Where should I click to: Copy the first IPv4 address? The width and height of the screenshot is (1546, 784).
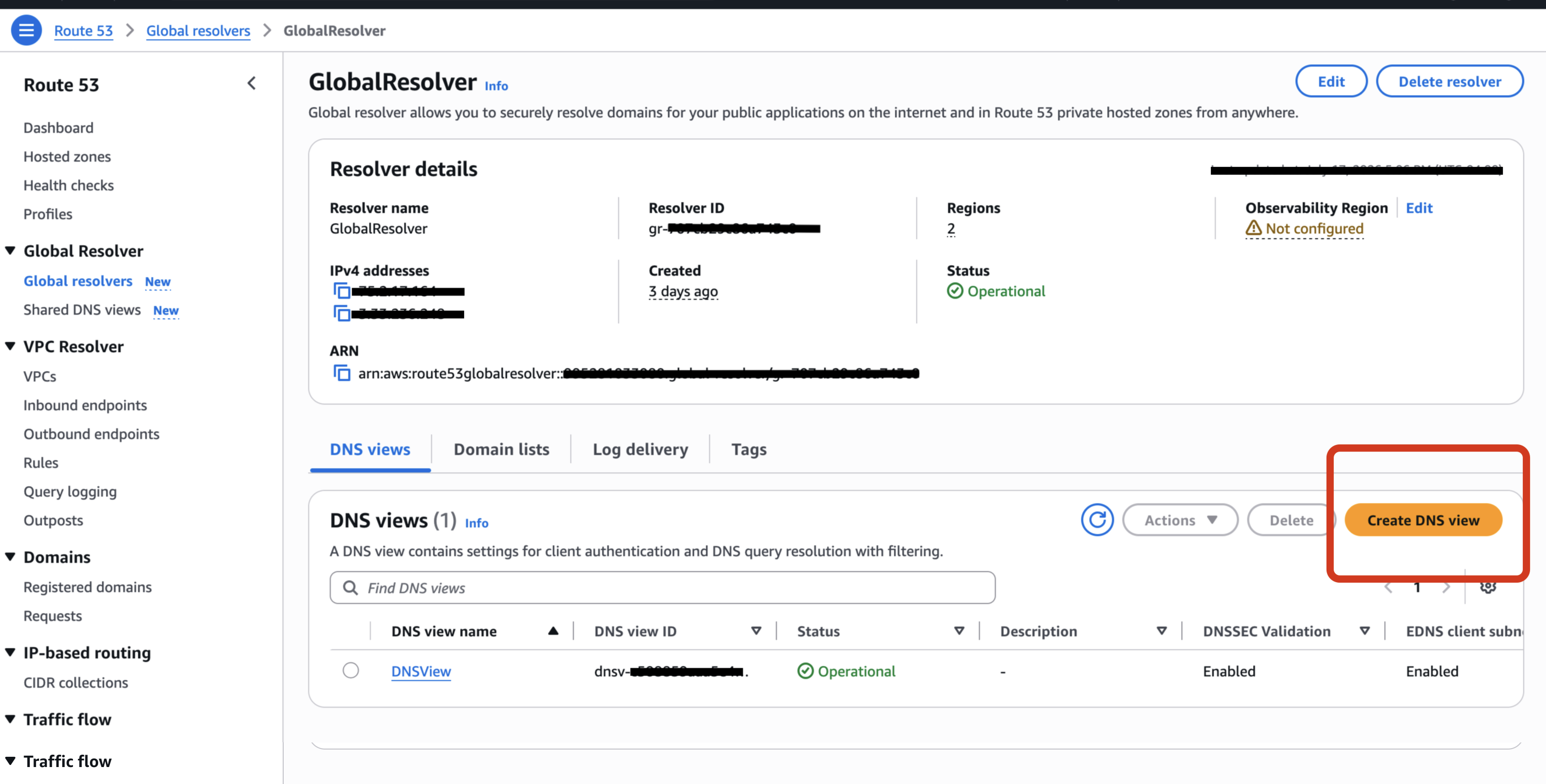342,291
